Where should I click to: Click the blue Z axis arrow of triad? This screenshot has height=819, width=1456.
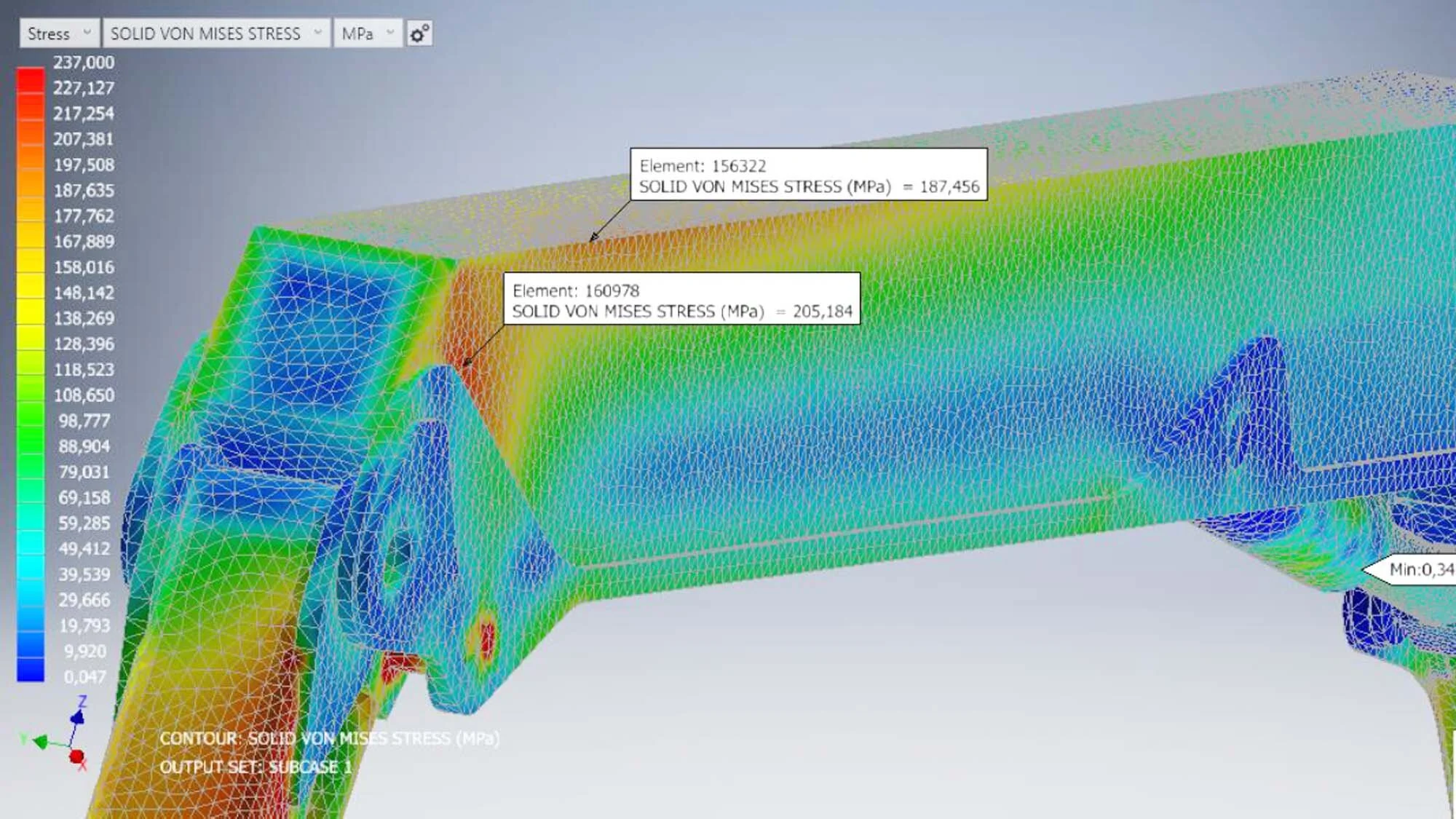77,716
